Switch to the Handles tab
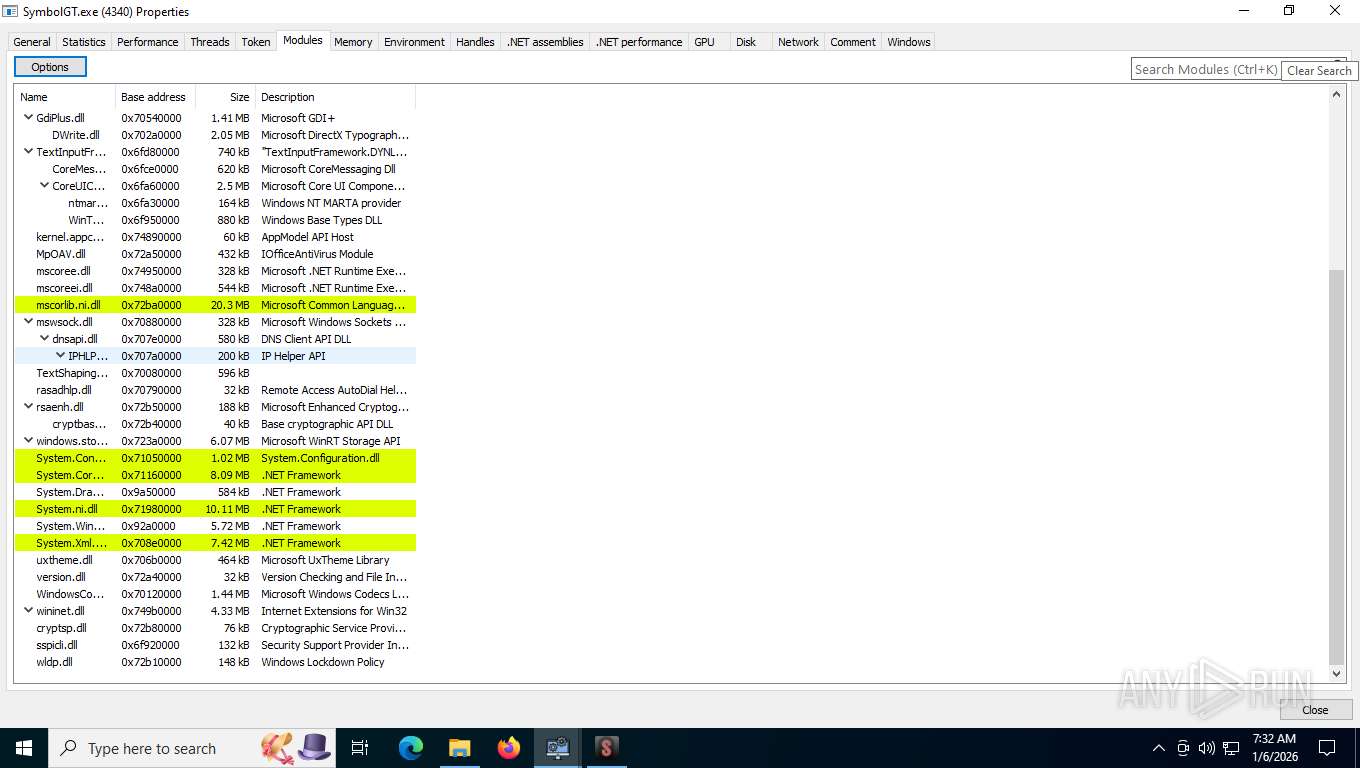 pyautogui.click(x=475, y=42)
